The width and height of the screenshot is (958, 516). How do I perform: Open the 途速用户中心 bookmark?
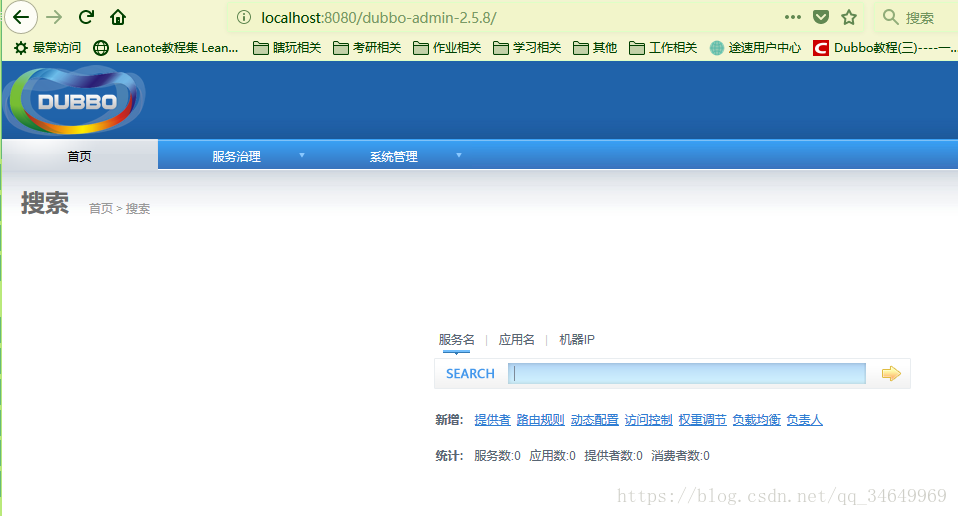coord(756,48)
